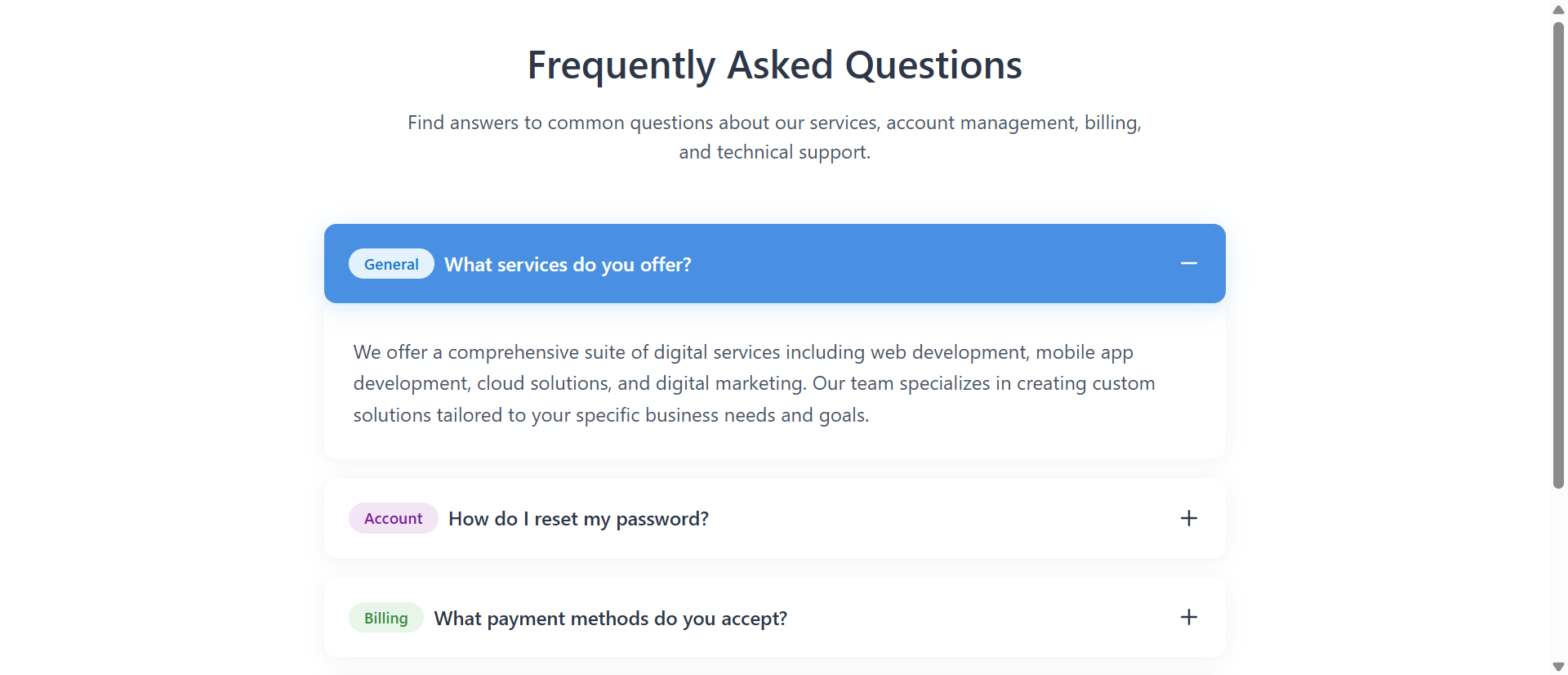Collapse the 'What services do you offer?' answer
The height and width of the screenshot is (675, 1568).
coord(774,263)
